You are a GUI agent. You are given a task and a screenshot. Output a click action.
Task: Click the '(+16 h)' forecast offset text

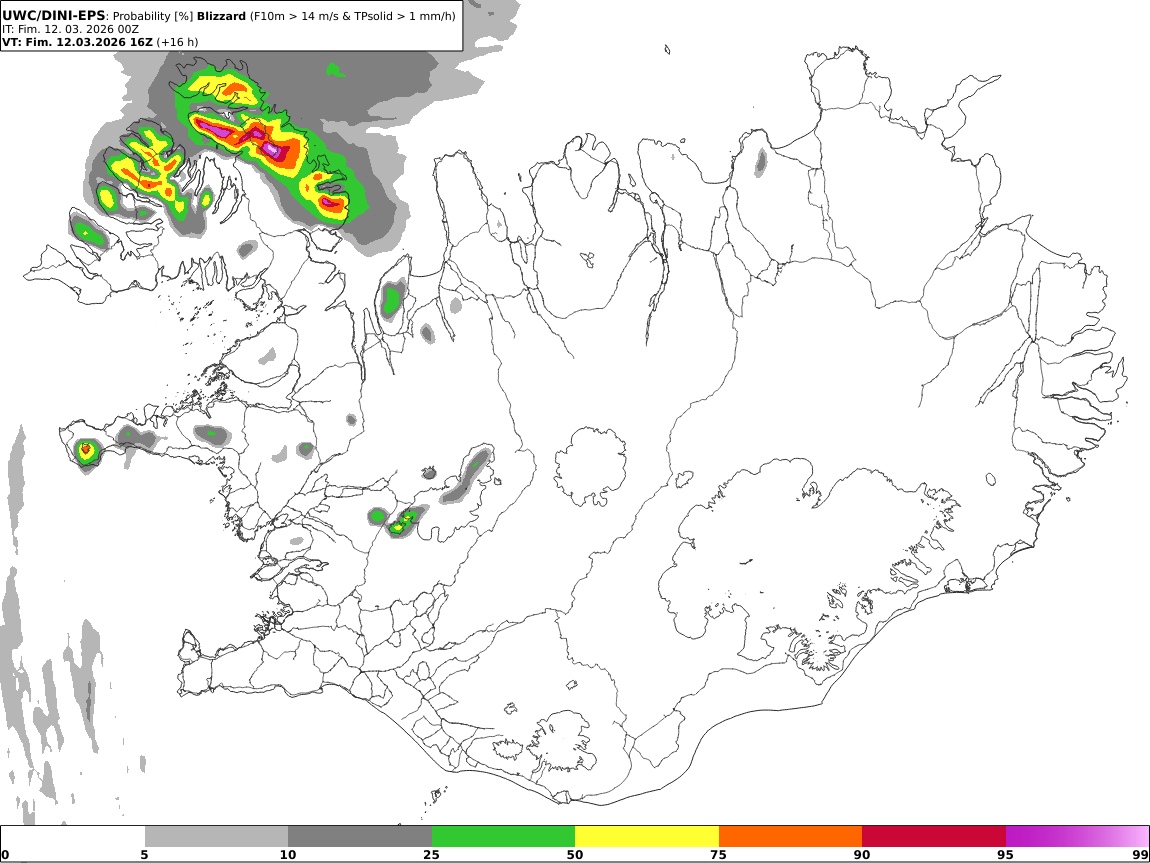click(177, 42)
